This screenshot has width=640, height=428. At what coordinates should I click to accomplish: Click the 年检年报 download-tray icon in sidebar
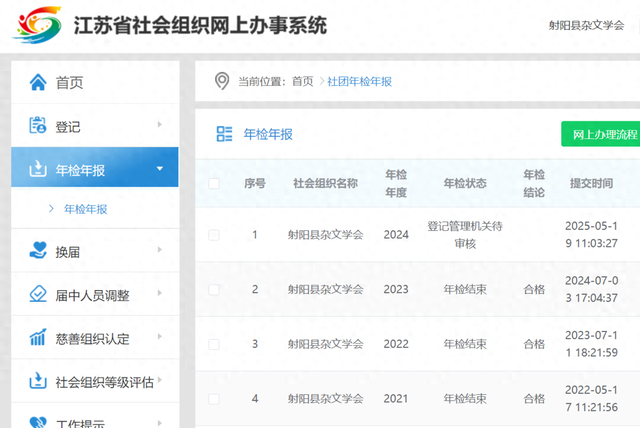coord(38,168)
